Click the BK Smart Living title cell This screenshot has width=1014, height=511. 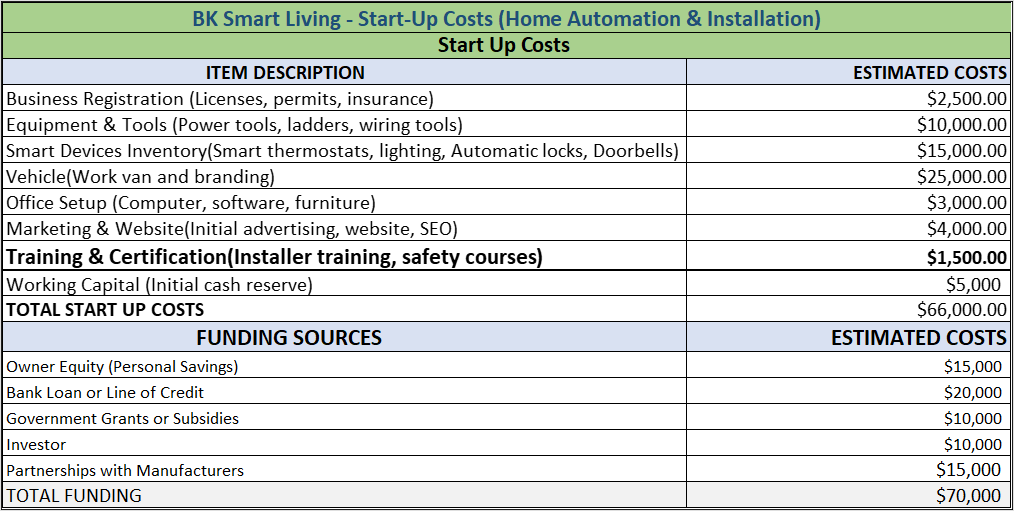pos(506,18)
